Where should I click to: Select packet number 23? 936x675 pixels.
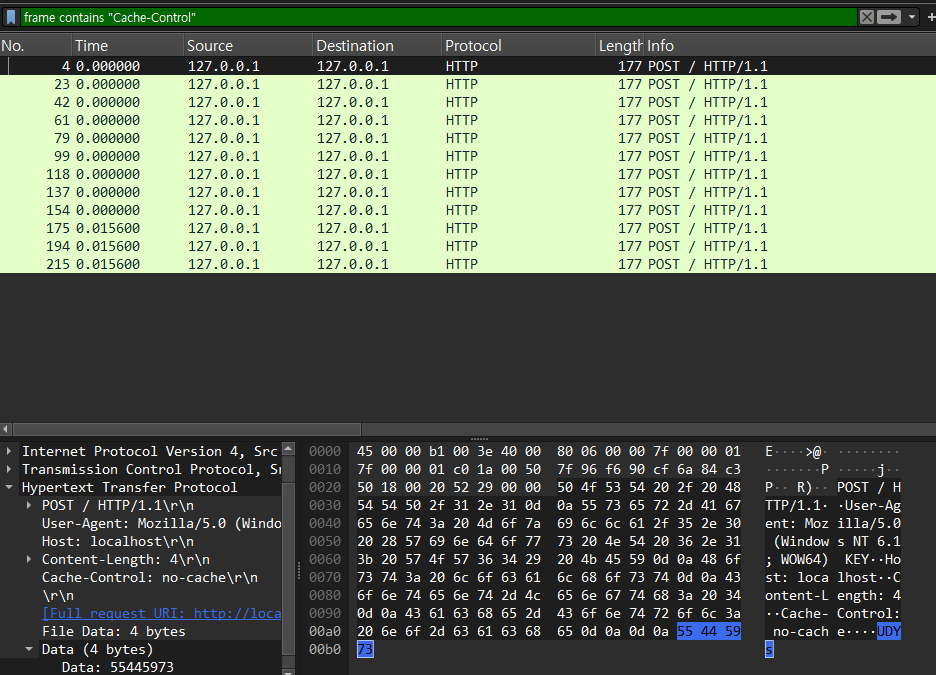click(x=468, y=84)
